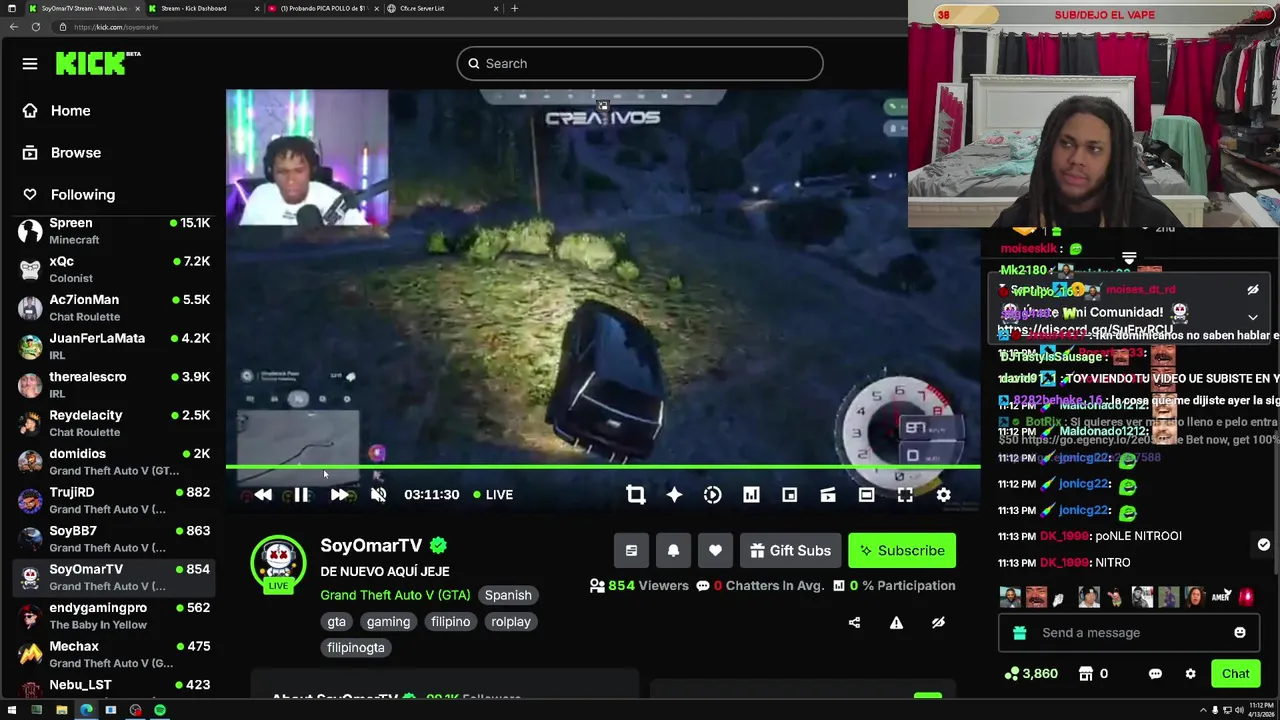Screen dimensions: 1280x720
Task: Switch to Probando PICA POLLO tab
Action: click(323, 8)
